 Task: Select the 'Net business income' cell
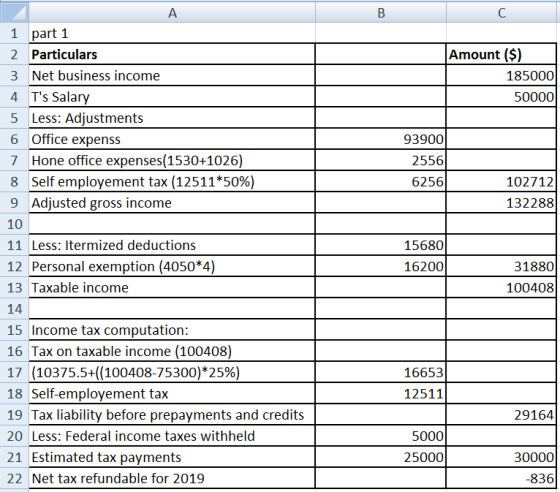(x=172, y=75)
